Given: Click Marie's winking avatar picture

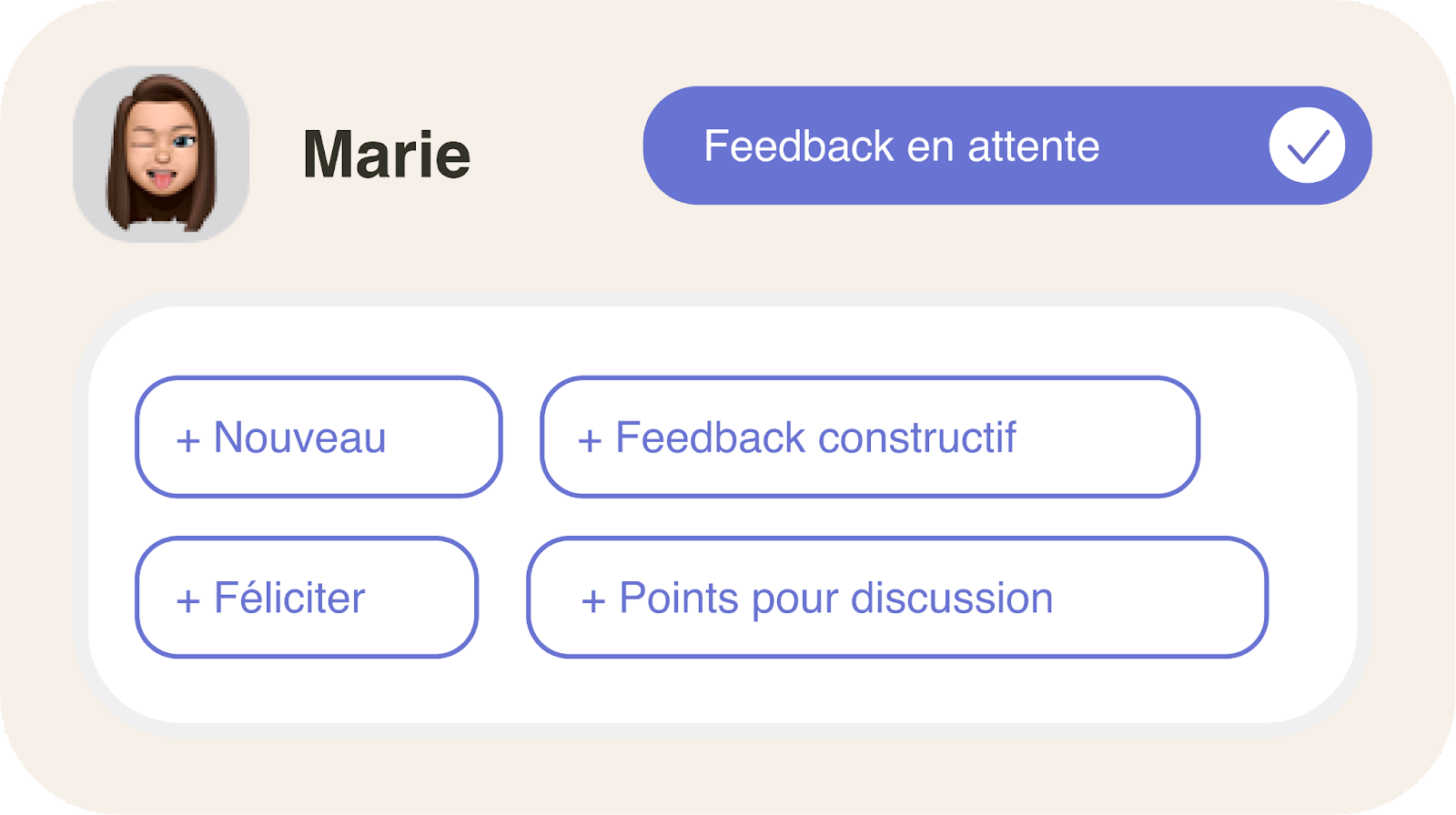Looking at the screenshot, I should tap(162, 151).
